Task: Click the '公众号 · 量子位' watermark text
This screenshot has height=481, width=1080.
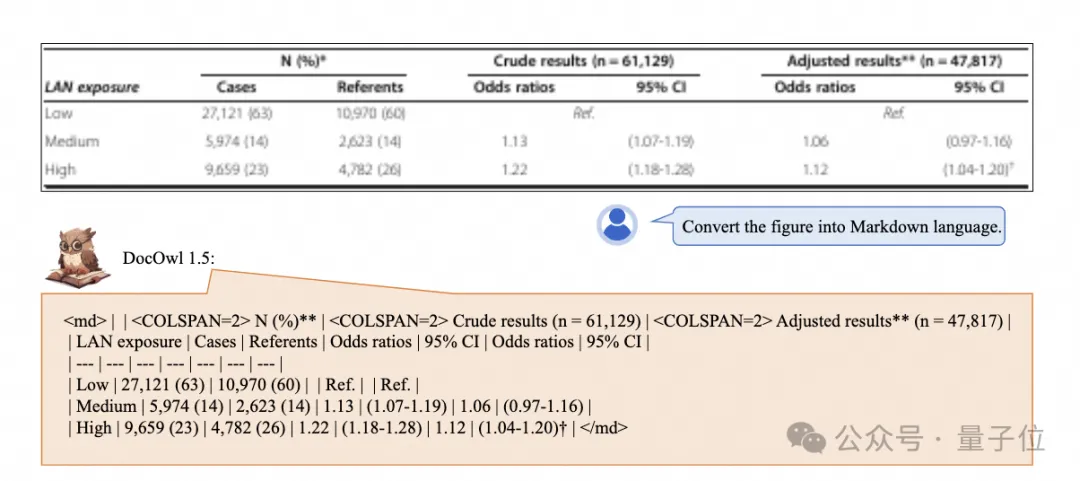Action: tap(940, 437)
